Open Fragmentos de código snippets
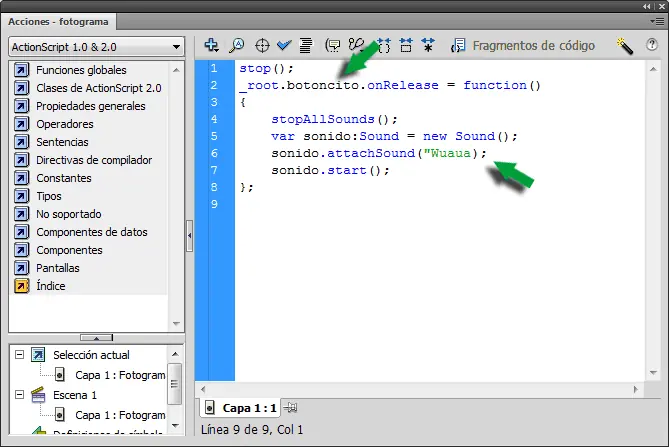 click(x=523, y=45)
